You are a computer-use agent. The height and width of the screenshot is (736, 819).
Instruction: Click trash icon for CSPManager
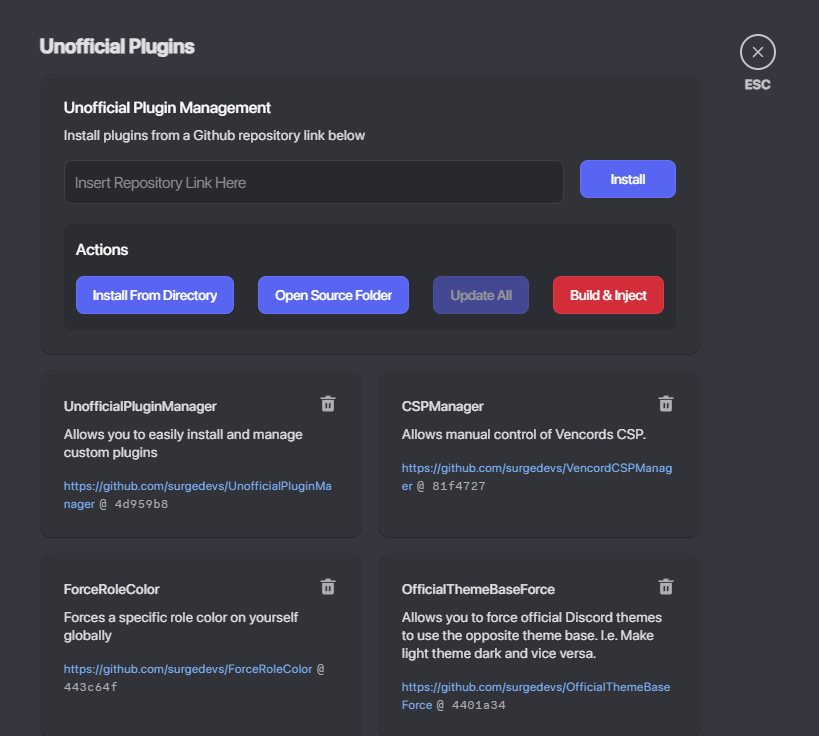666,404
